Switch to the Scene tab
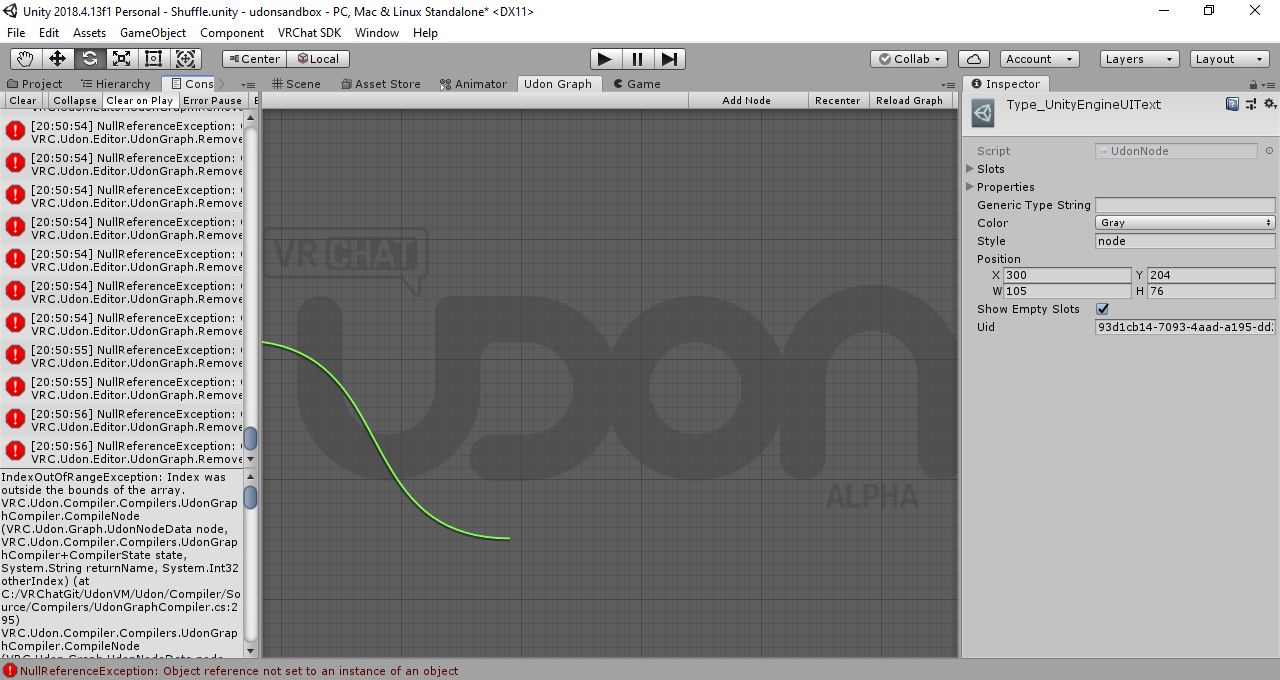 coord(296,84)
